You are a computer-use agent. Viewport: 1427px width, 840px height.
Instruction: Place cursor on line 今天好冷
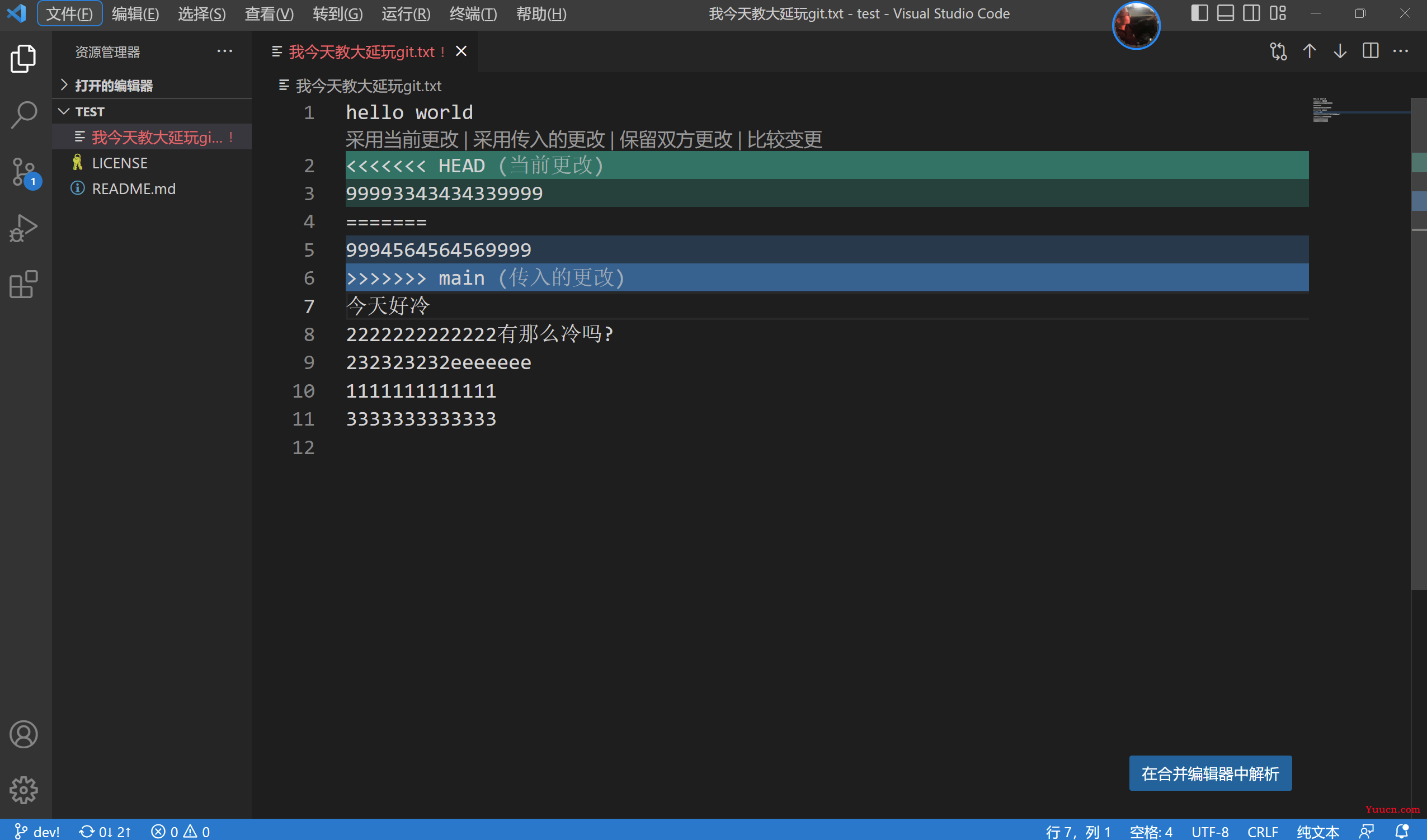tap(827, 306)
